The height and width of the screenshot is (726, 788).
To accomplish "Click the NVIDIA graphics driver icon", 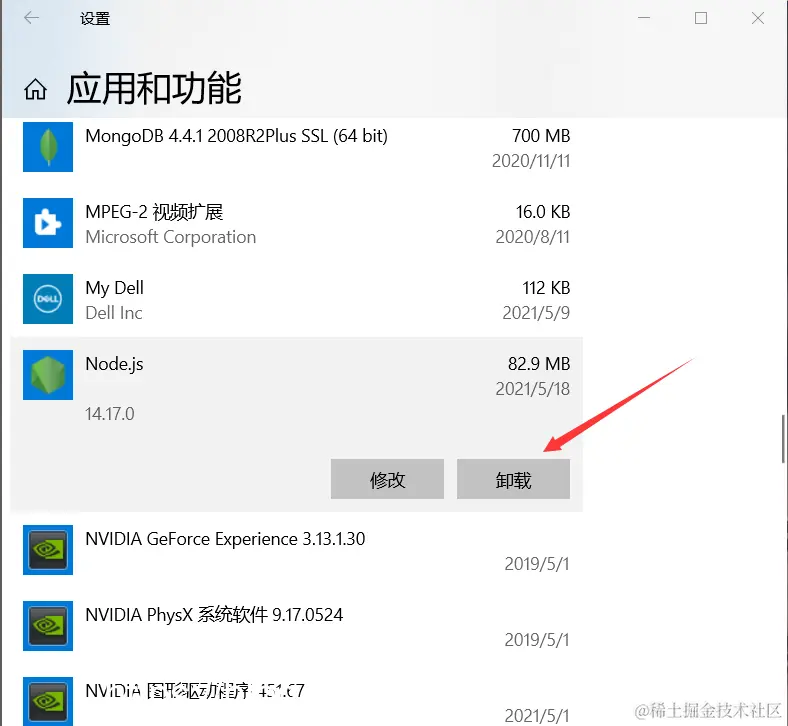I will (48, 701).
